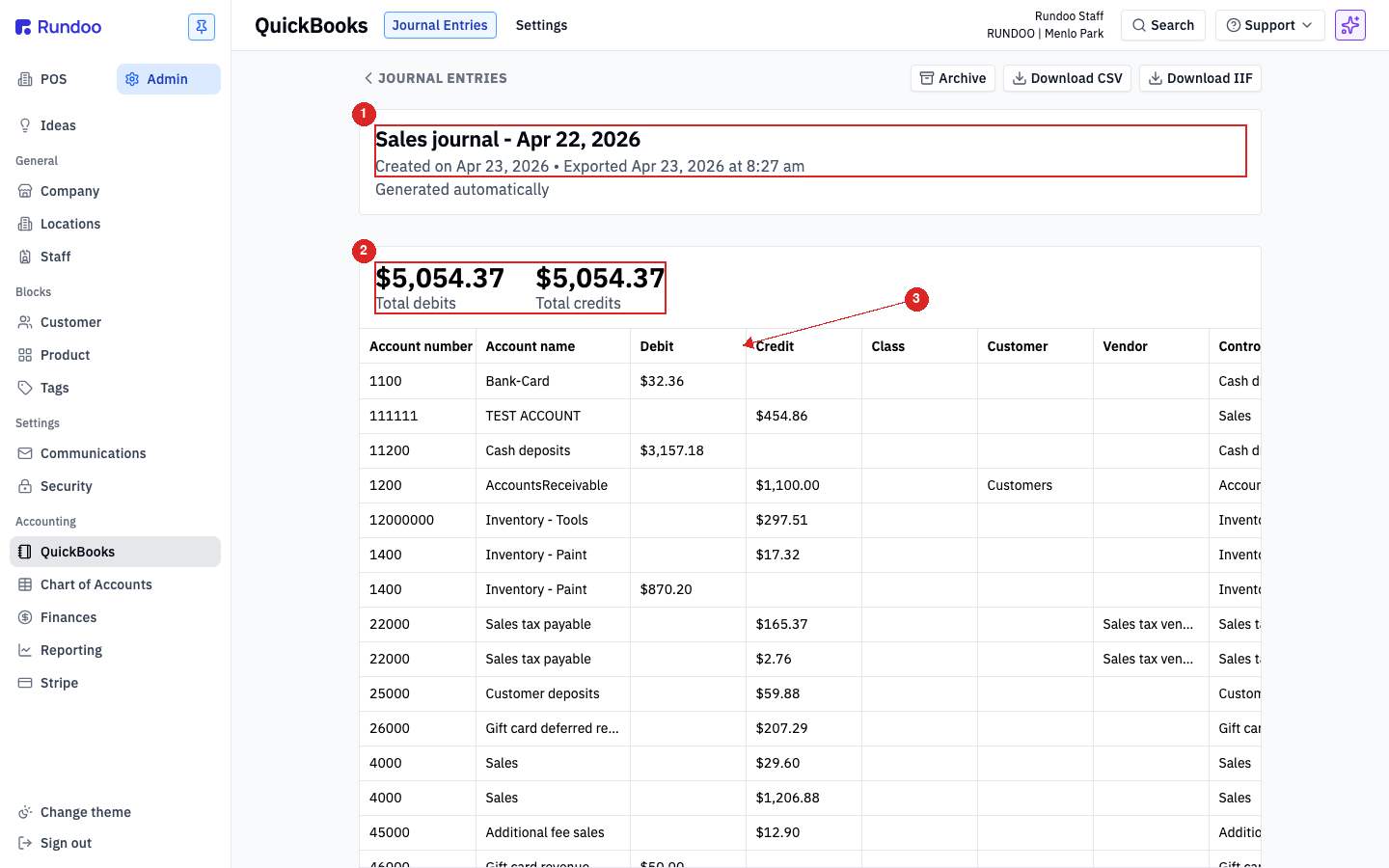Select the Journal Entries tab
Image resolution: width=1389 pixels, height=868 pixels.
(440, 25)
